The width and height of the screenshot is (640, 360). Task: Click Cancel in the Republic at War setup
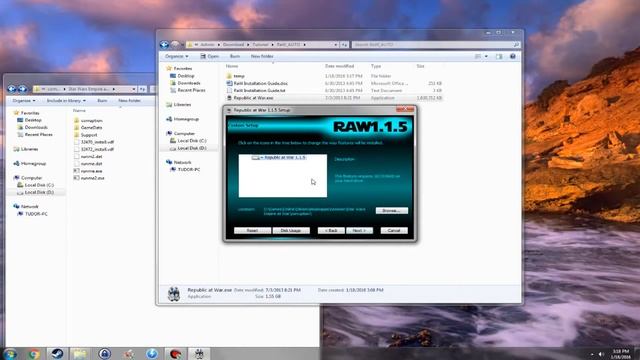(394, 231)
